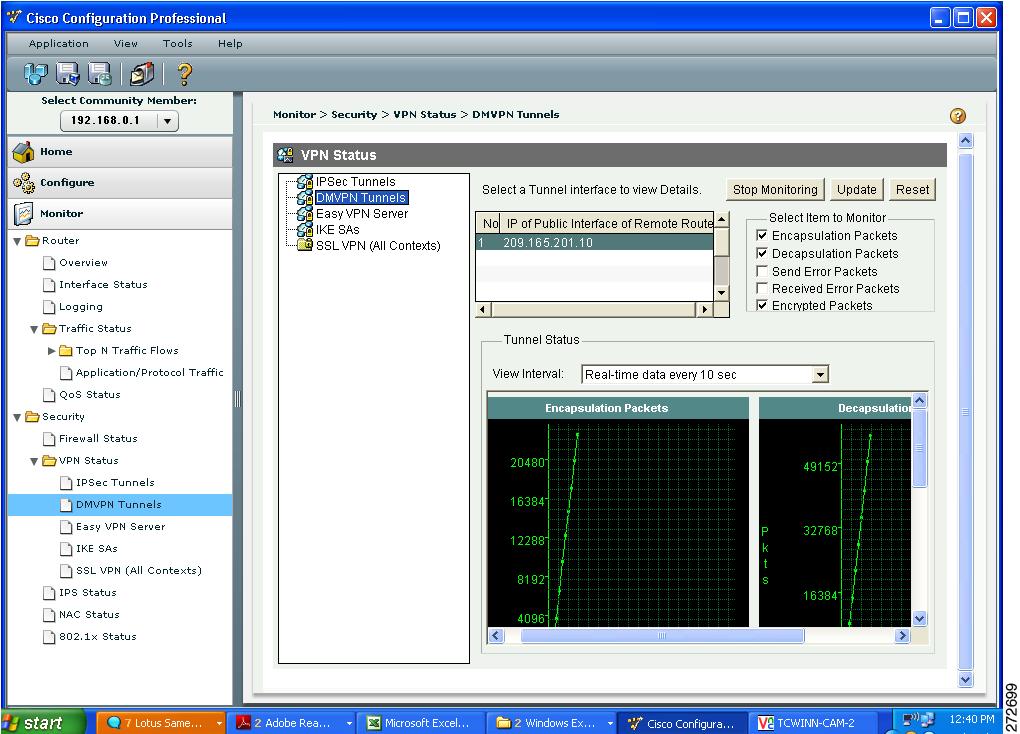Open the Configure section with gears icon

pyautogui.click(x=120, y=183)
